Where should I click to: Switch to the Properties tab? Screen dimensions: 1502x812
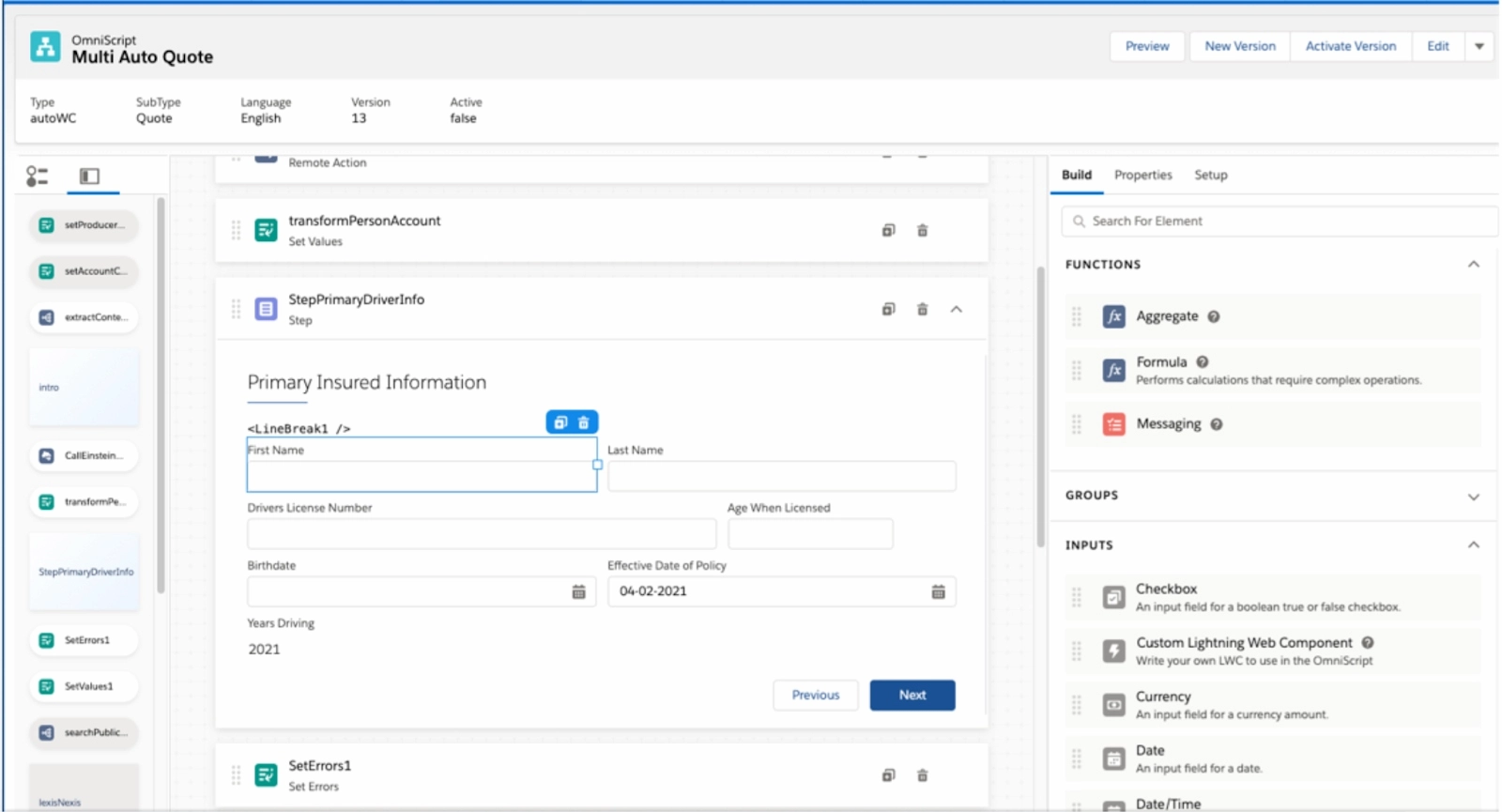(1142, 175)
